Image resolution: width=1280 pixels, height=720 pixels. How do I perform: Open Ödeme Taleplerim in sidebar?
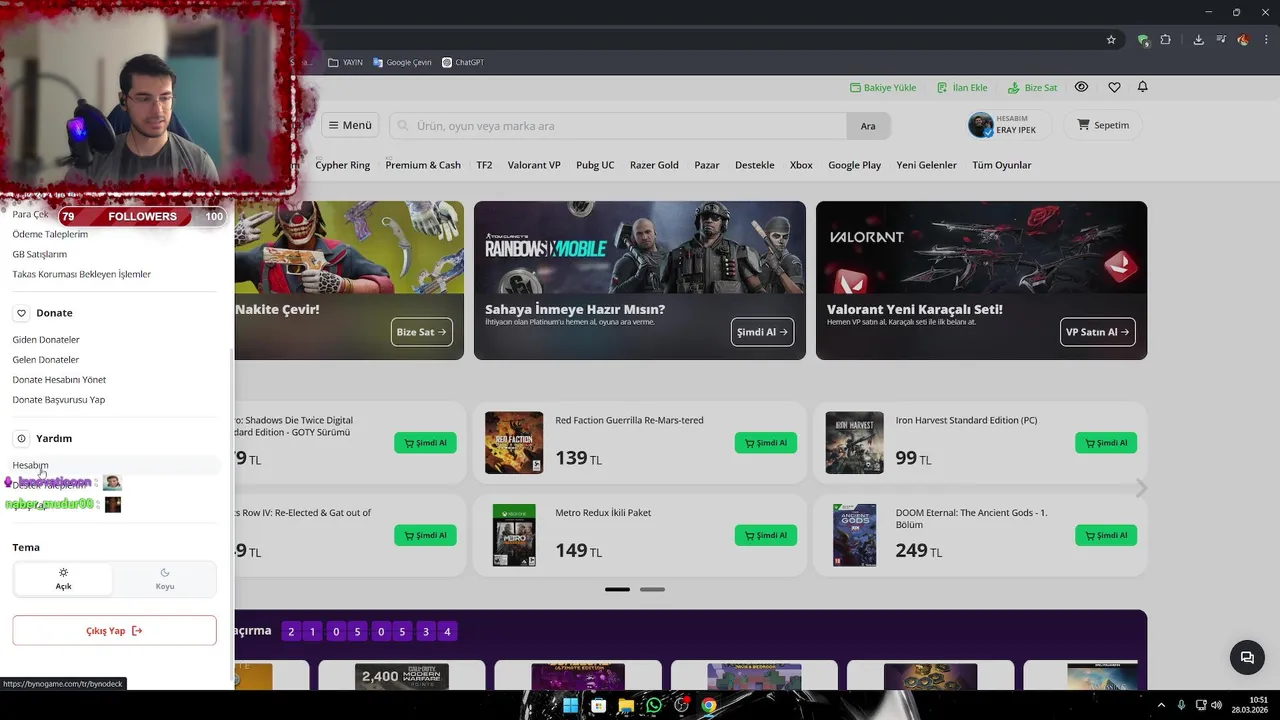point(50,234)
